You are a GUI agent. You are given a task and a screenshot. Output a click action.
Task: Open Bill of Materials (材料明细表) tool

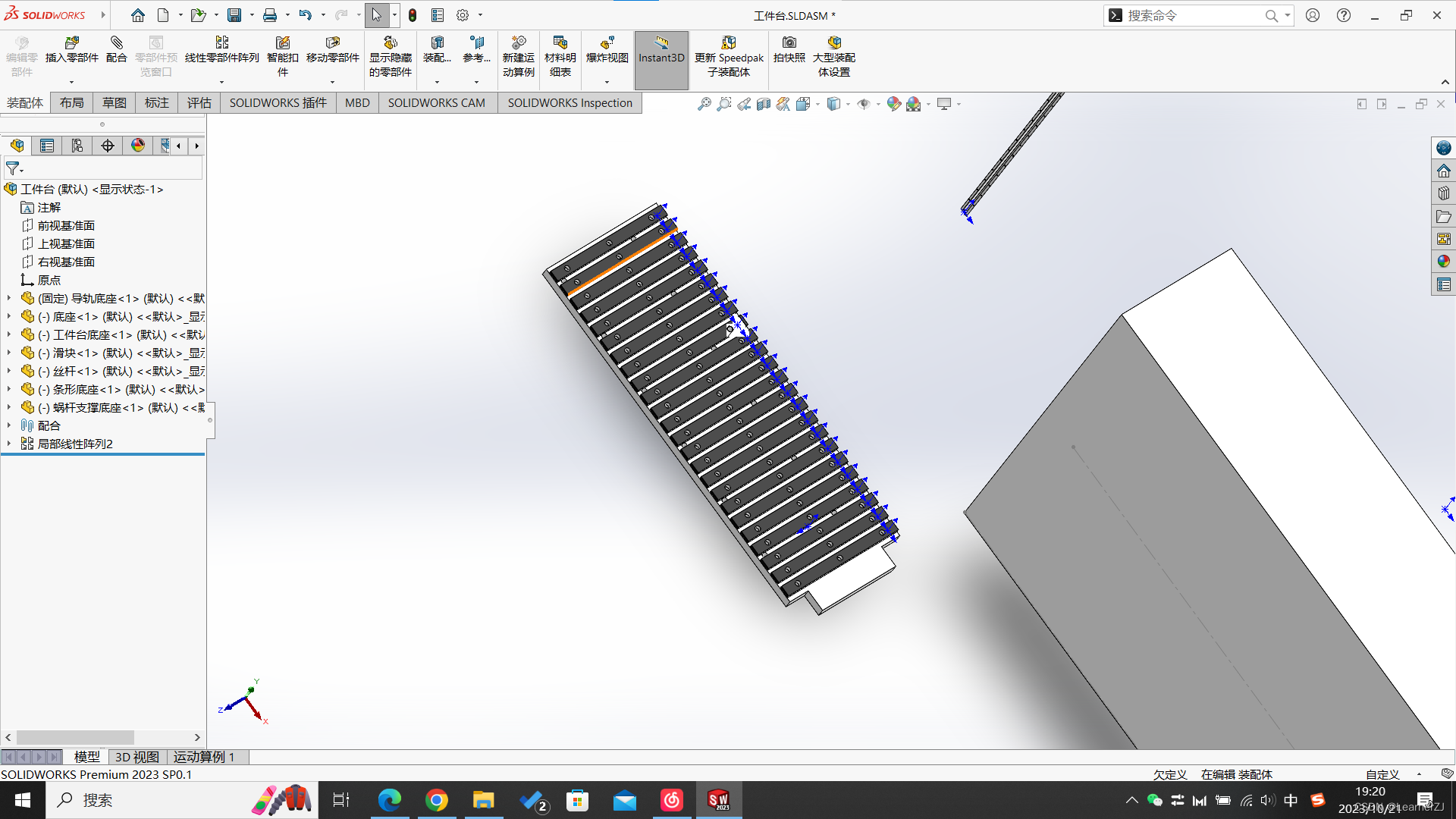pyautogui.click(x=560, y=43)
